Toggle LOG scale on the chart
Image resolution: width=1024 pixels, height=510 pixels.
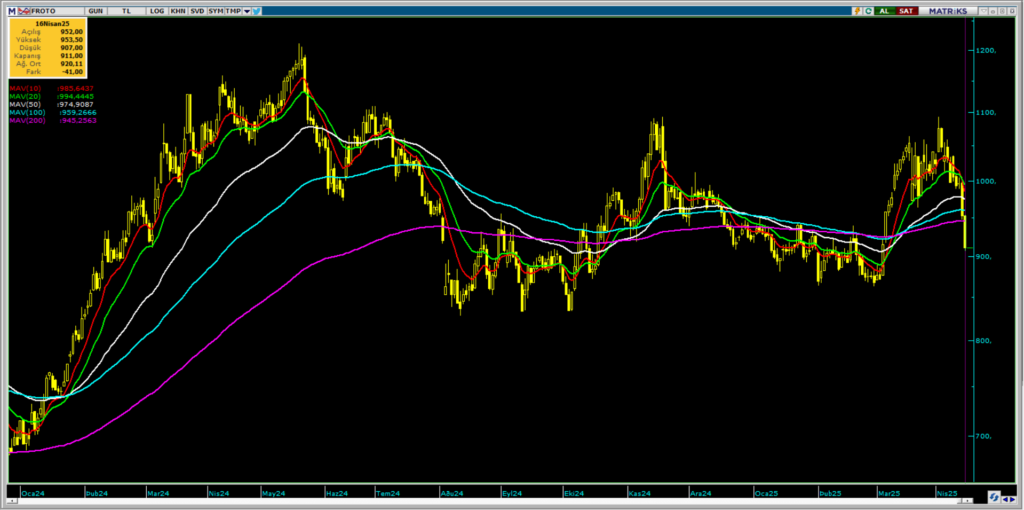[157, 10]
